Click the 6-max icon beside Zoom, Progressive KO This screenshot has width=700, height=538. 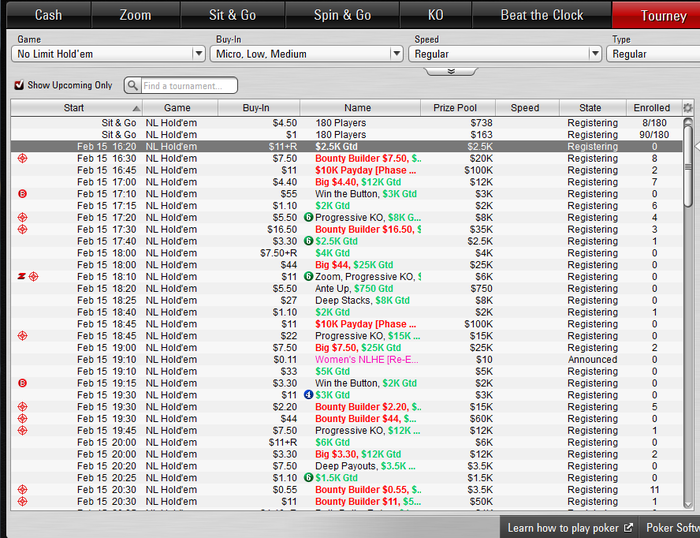[x=308, y=276]
